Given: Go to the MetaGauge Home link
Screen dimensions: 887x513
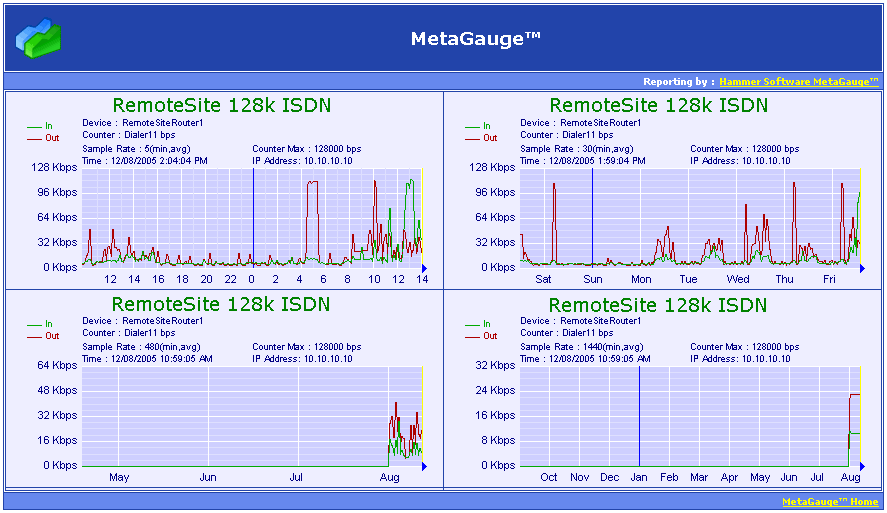Looking at the screenshot, I should 830,502.
